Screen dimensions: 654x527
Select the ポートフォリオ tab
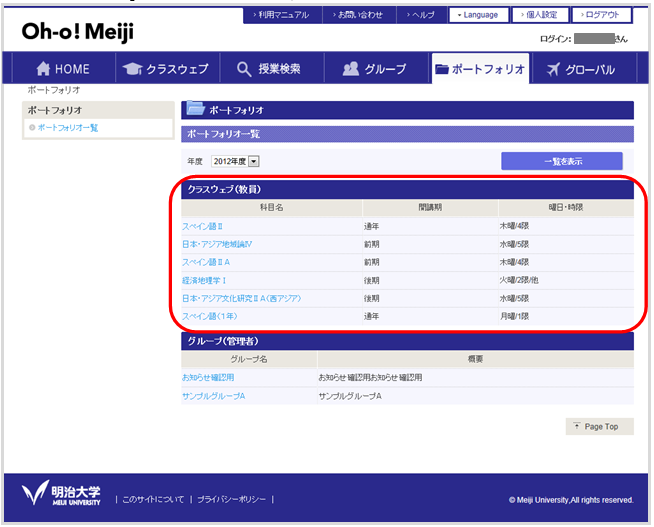pyautogui.click(x=480, y=69)
